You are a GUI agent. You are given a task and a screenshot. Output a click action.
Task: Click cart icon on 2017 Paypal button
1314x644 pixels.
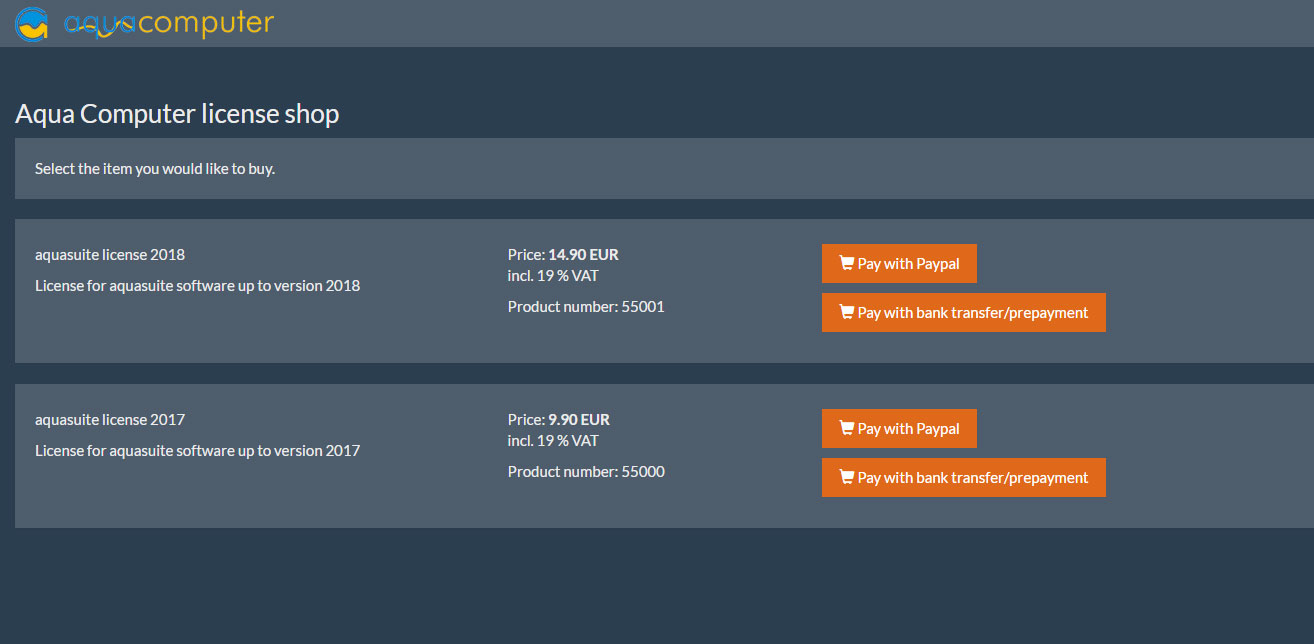846,429
